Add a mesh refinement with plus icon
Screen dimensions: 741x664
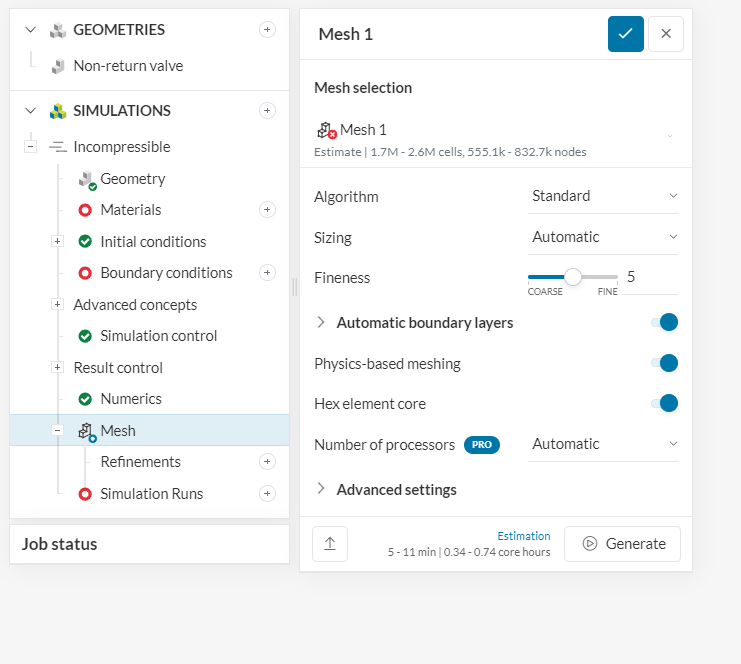pos(267,462)
